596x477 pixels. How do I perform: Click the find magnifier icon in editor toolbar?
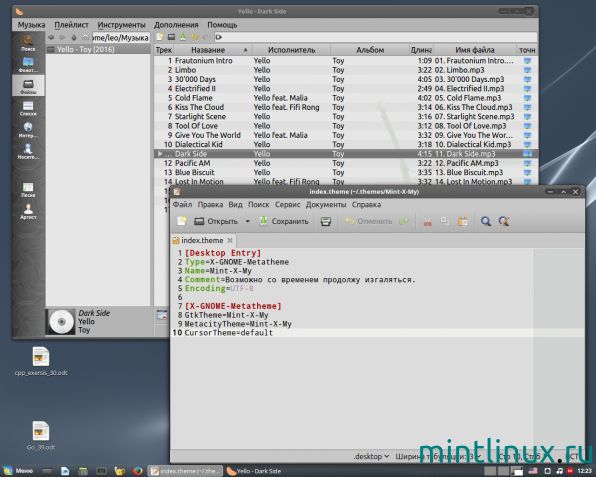point(485,221)
